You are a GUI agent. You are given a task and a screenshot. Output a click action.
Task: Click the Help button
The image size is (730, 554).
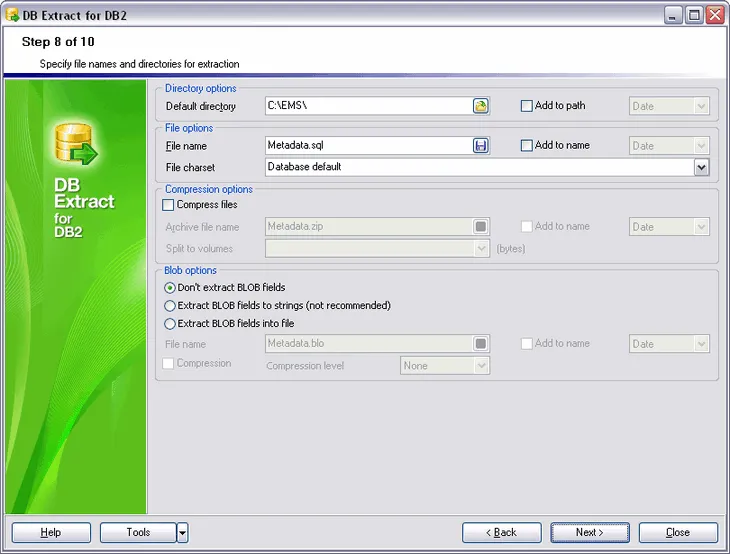pyautogui.click(x=51, y=533)
